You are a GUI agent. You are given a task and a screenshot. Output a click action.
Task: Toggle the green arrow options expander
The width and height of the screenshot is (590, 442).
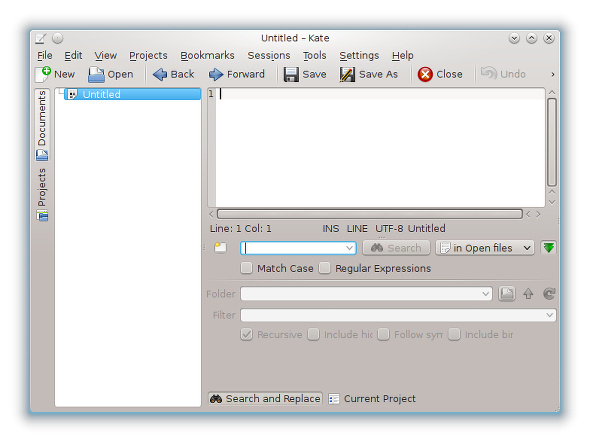[549, 248]
